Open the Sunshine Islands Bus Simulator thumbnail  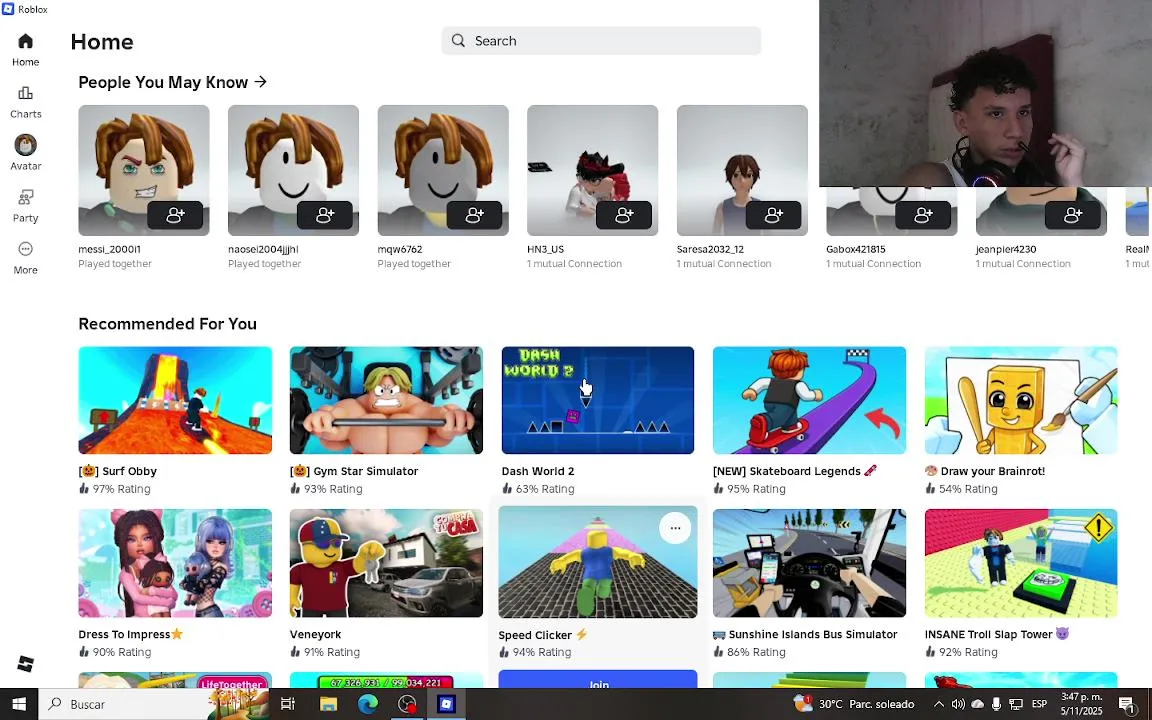coord(810,564)
